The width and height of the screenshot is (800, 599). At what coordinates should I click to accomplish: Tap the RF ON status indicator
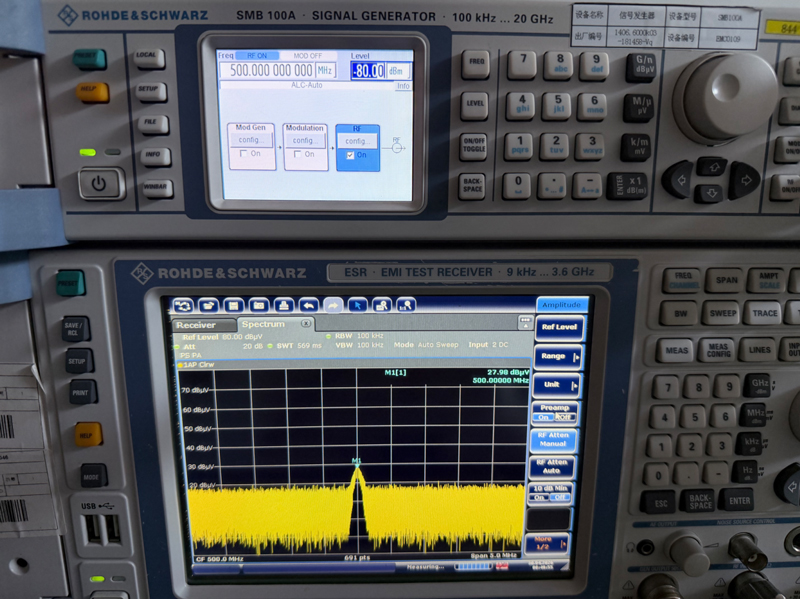257,56
